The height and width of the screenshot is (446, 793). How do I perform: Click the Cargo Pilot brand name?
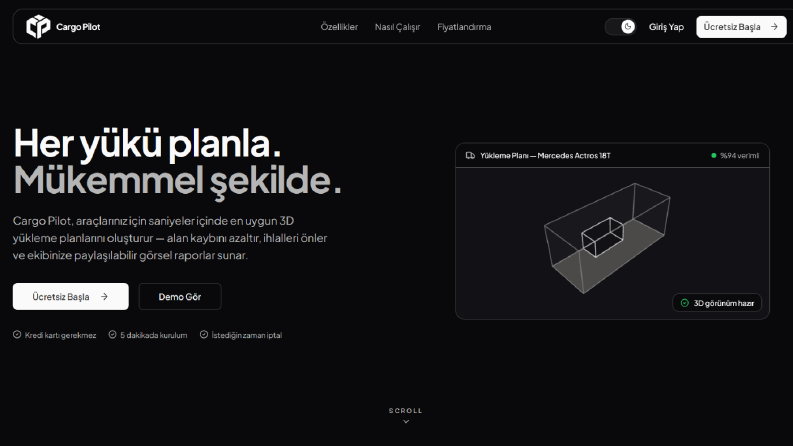point(78,27)
